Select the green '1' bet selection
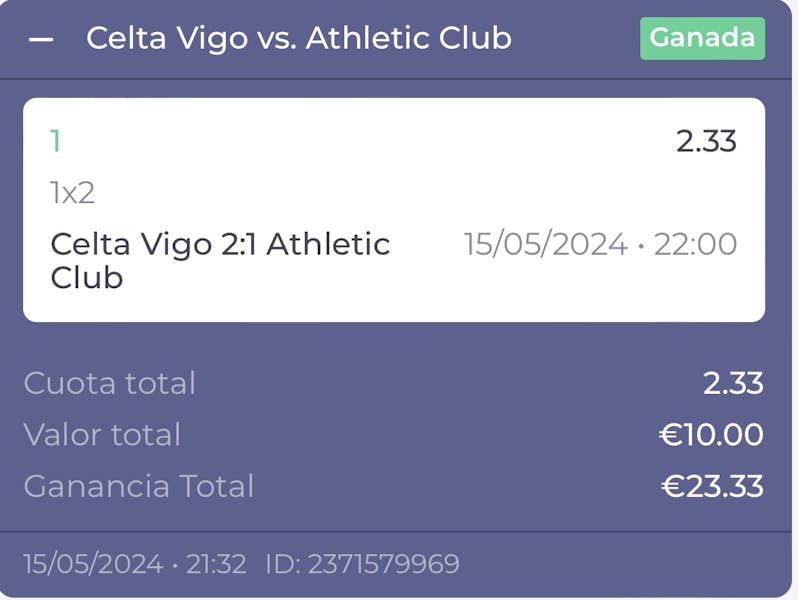Screen dimensions: 798x600 [56, 142]
